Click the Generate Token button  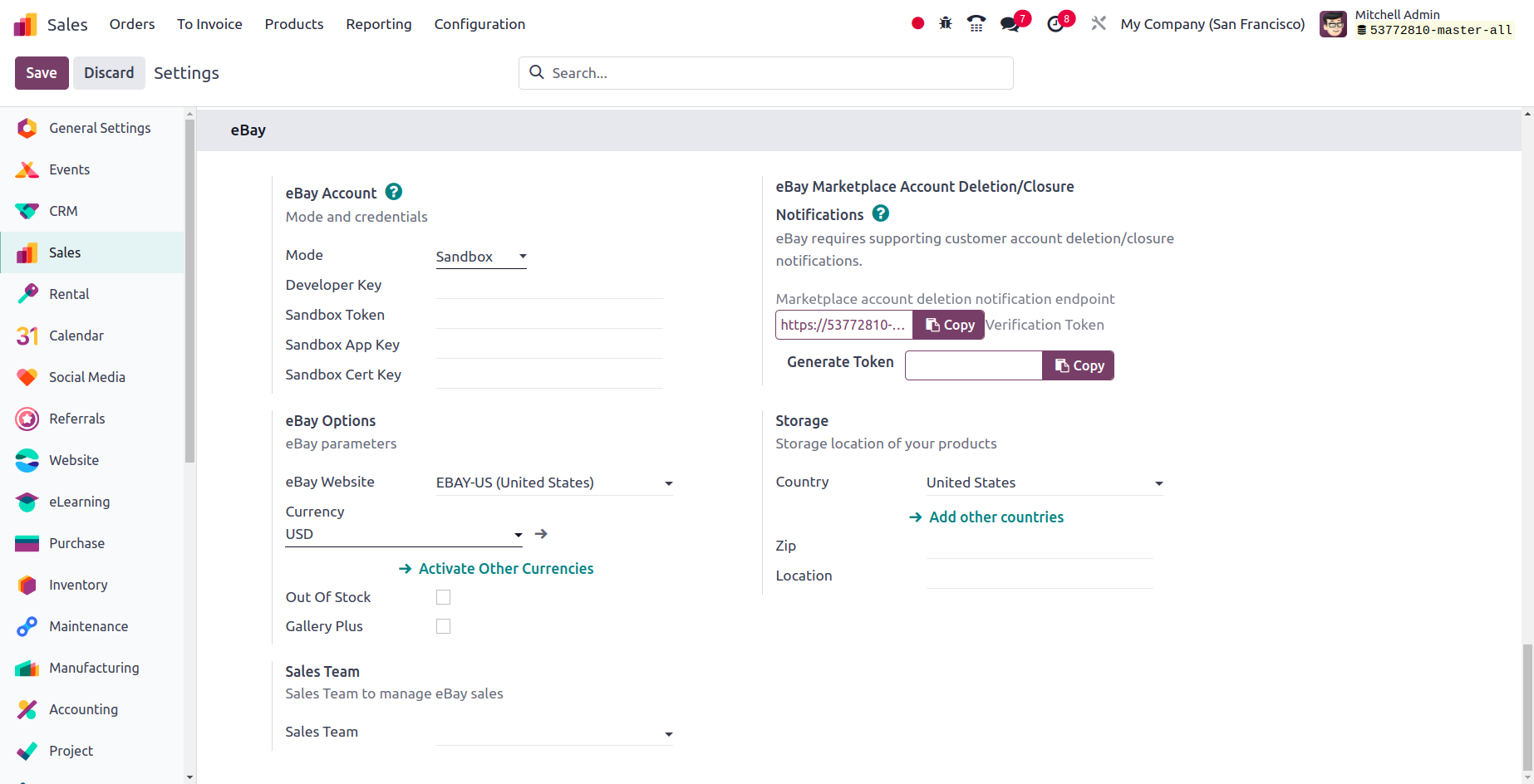840,362
